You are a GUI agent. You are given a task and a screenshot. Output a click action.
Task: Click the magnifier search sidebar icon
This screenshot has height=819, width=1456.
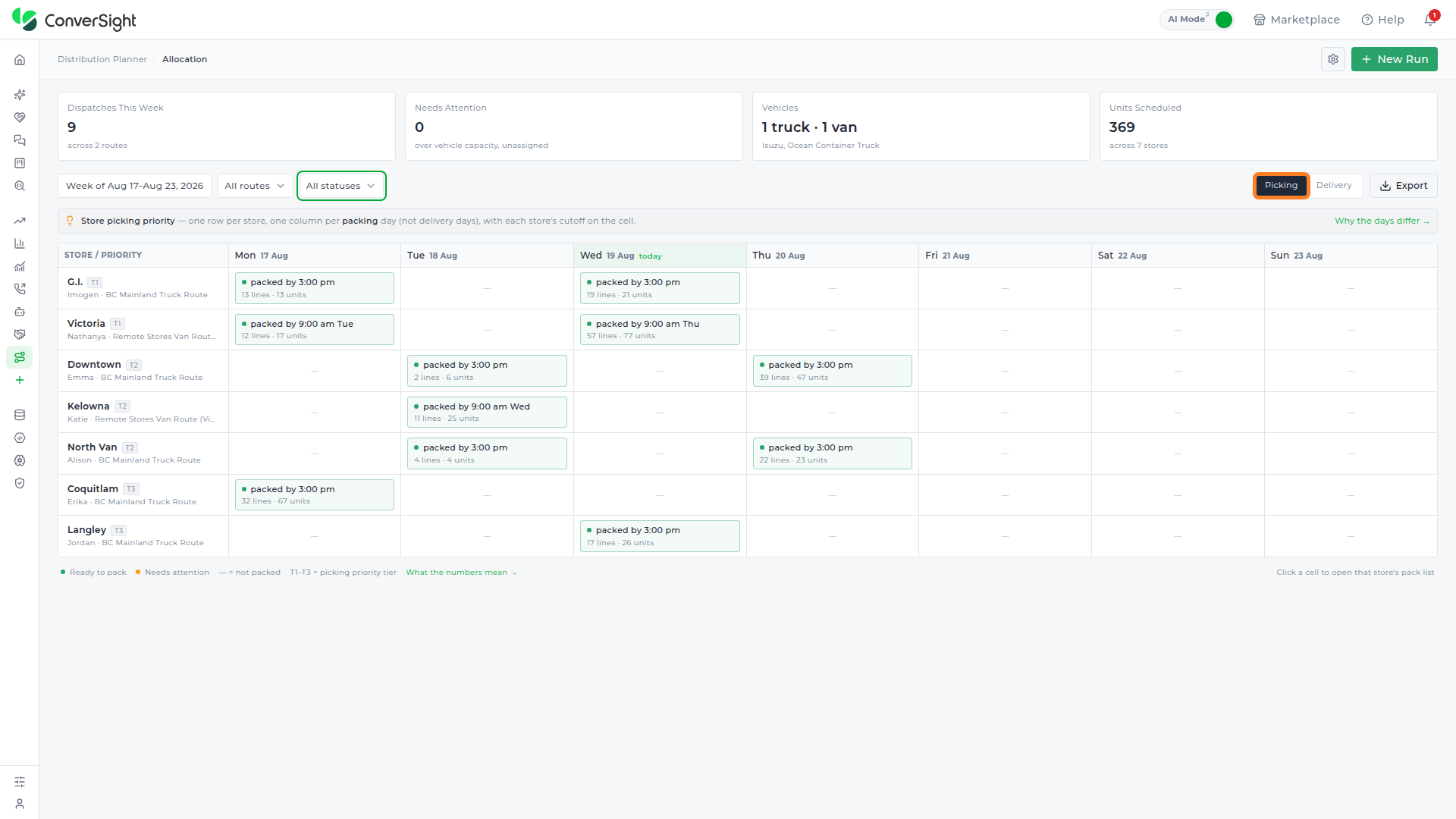(20, 186)
